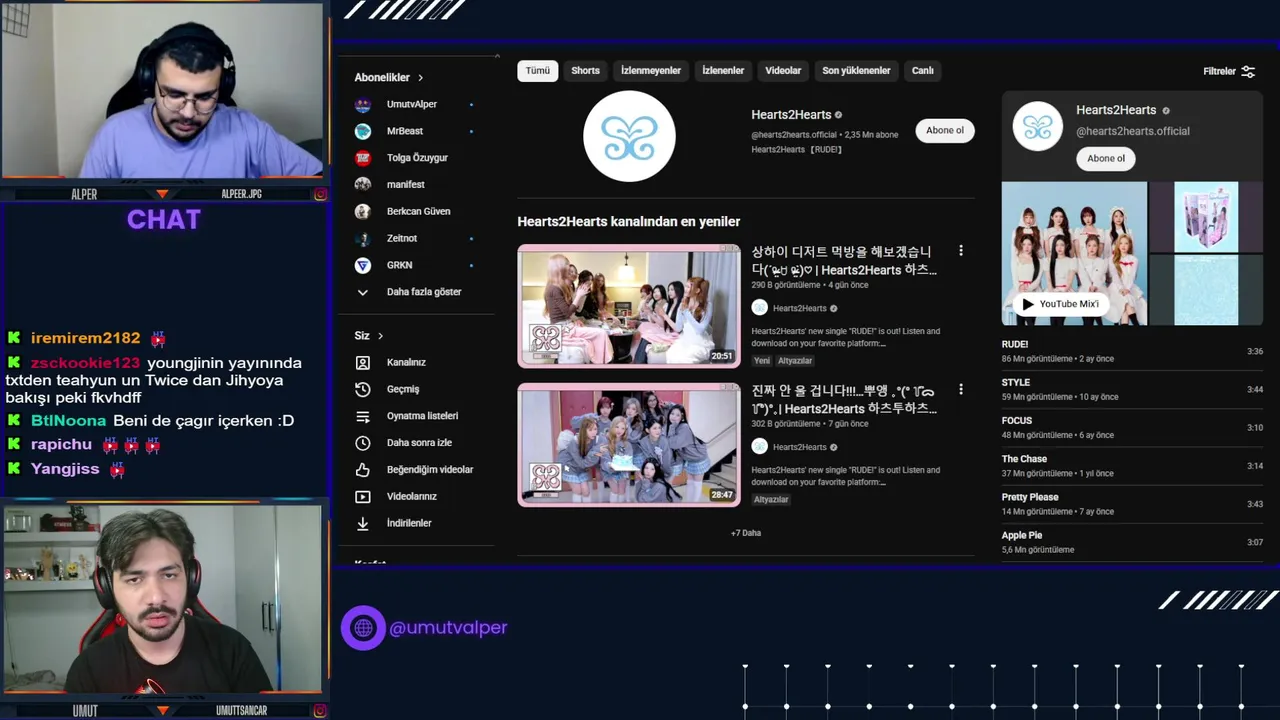Screen dimensions: 1280x720
Task: Click Abone ol beside Hearts2Hearts result
Action: 945,130
